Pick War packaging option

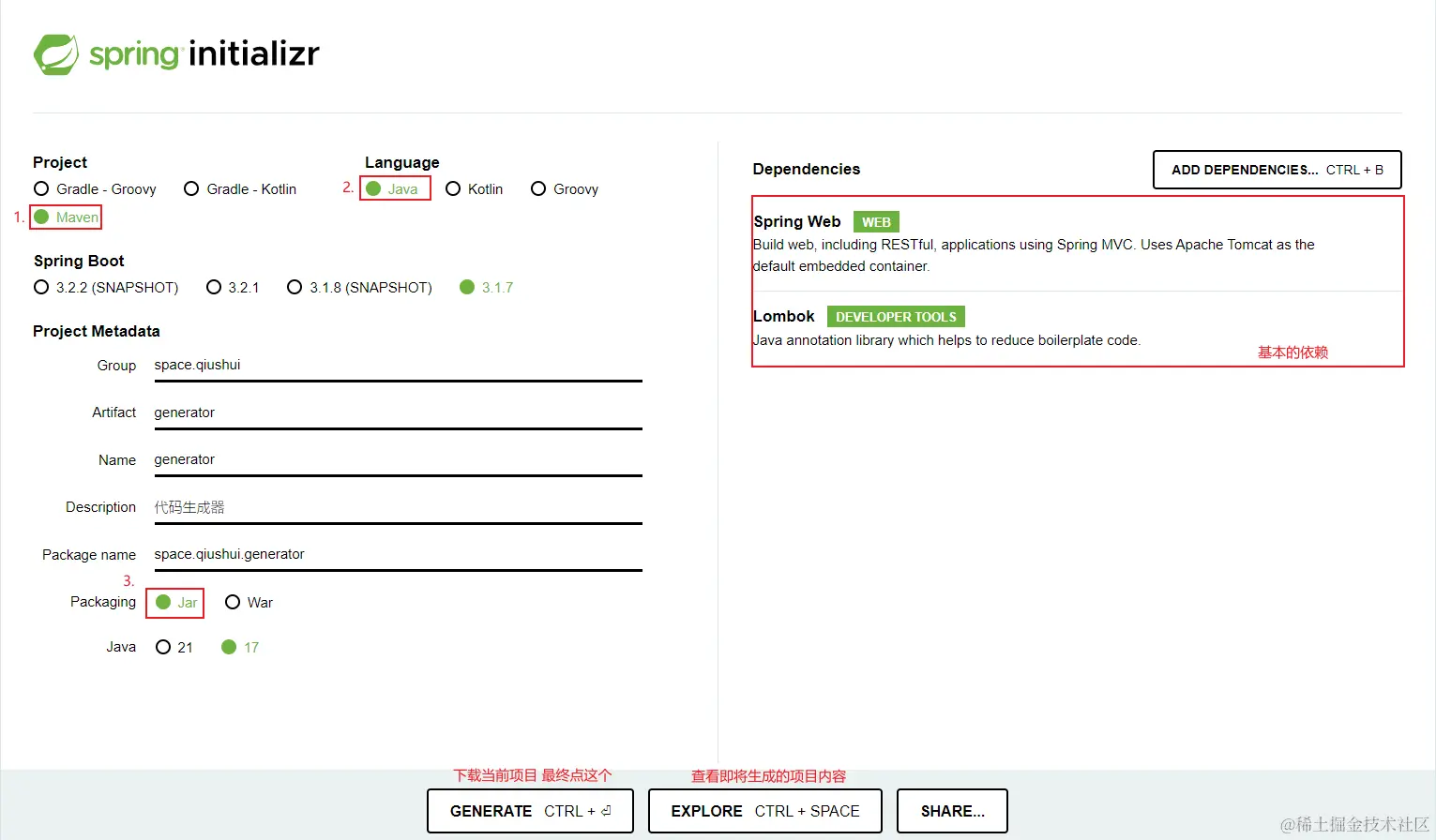tap(249, 603)
